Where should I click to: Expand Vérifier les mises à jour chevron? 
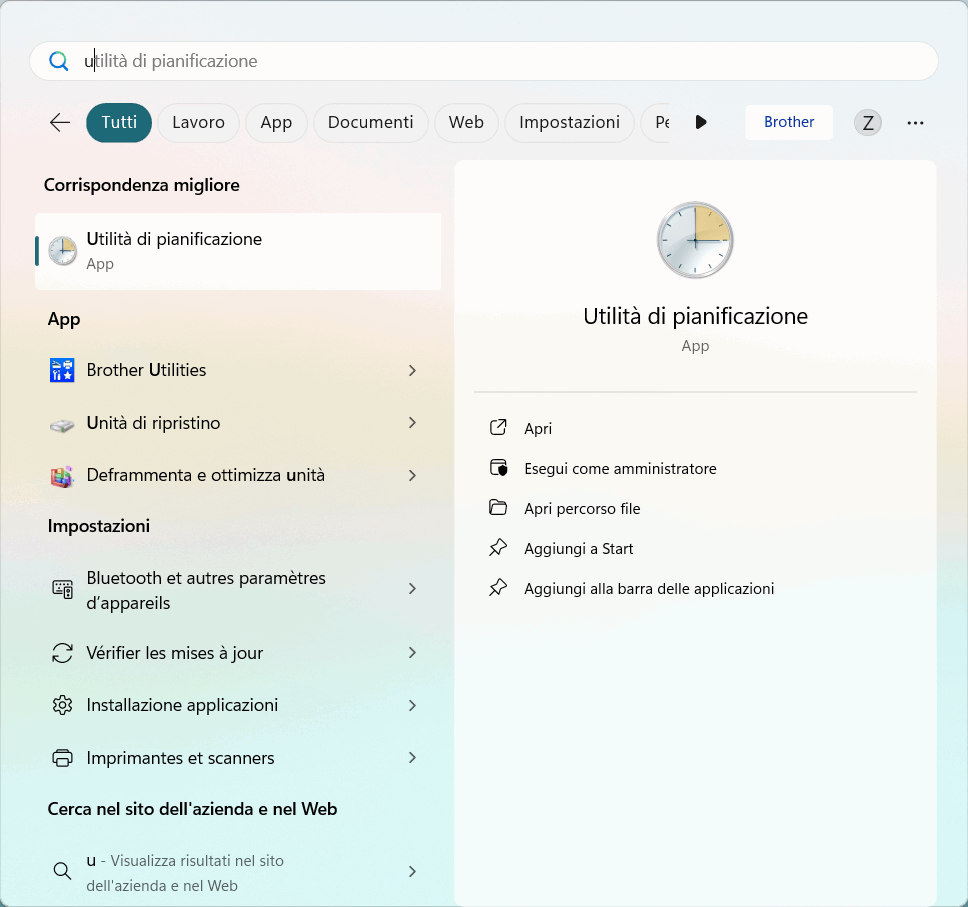412,653
